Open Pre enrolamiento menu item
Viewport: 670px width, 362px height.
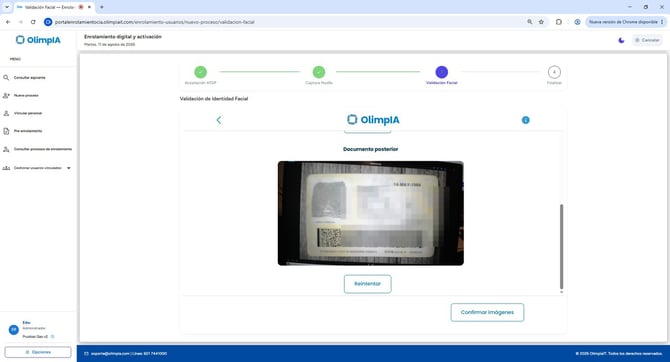pyautogui.click(x=28, y=131)
